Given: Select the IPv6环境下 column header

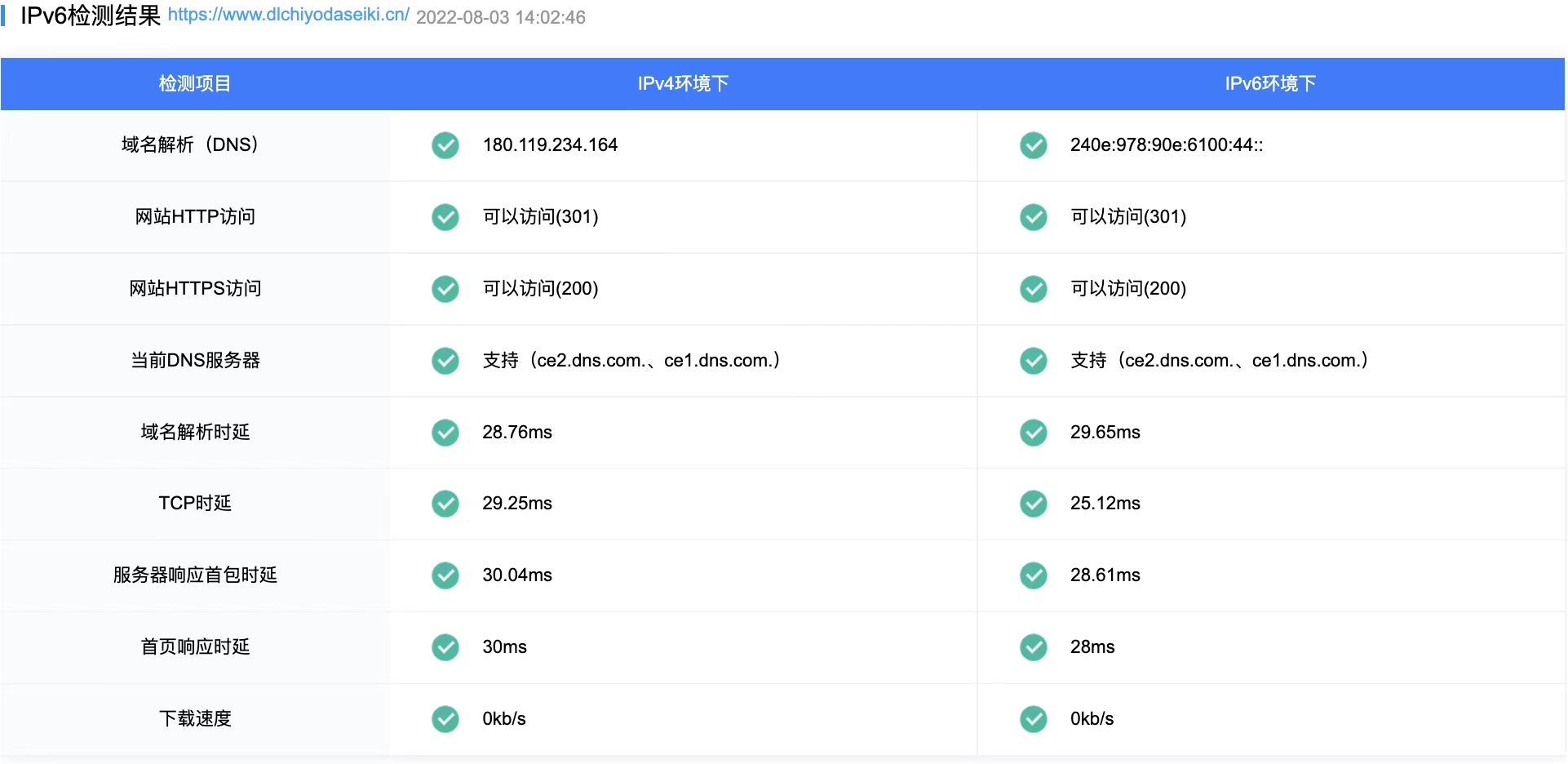Looking at the screenshot, I should point(1270,83).
